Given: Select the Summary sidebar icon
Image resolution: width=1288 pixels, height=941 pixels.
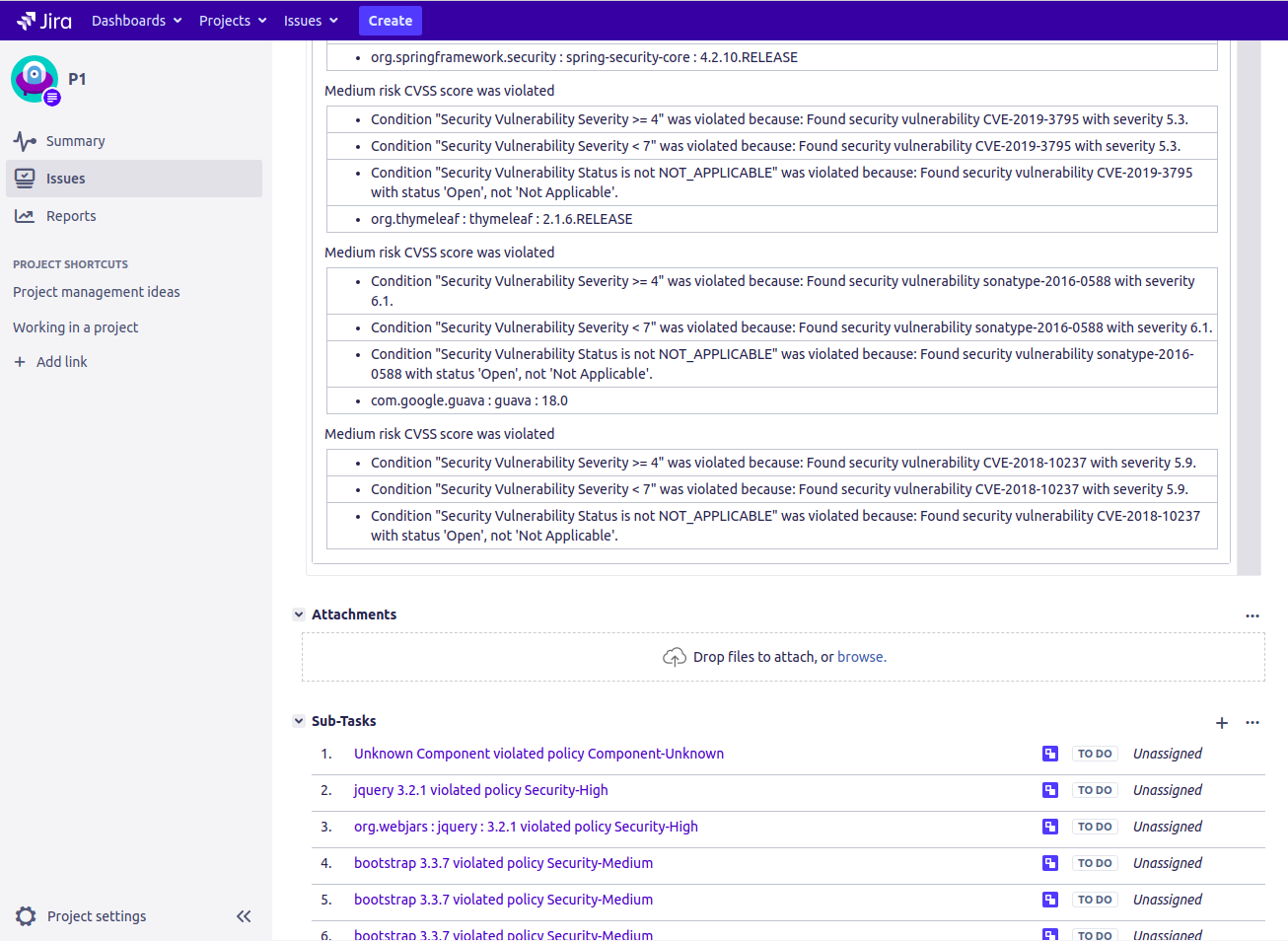Looking at the screenshot, I should (x=23, y=140).
